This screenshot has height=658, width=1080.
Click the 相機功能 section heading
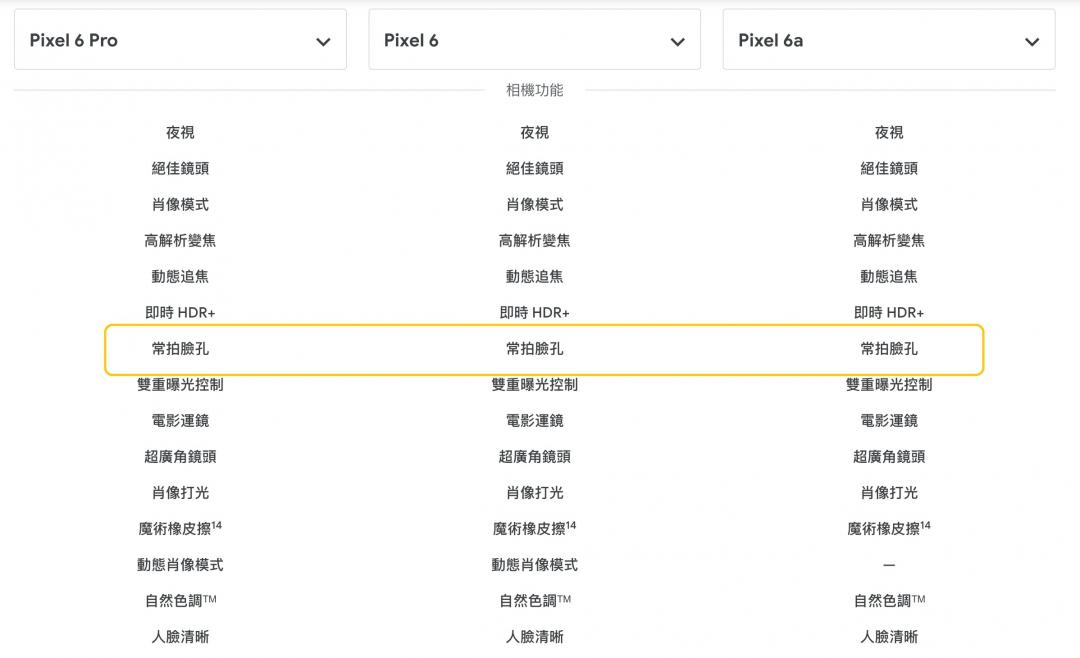(x=534, y=90)
